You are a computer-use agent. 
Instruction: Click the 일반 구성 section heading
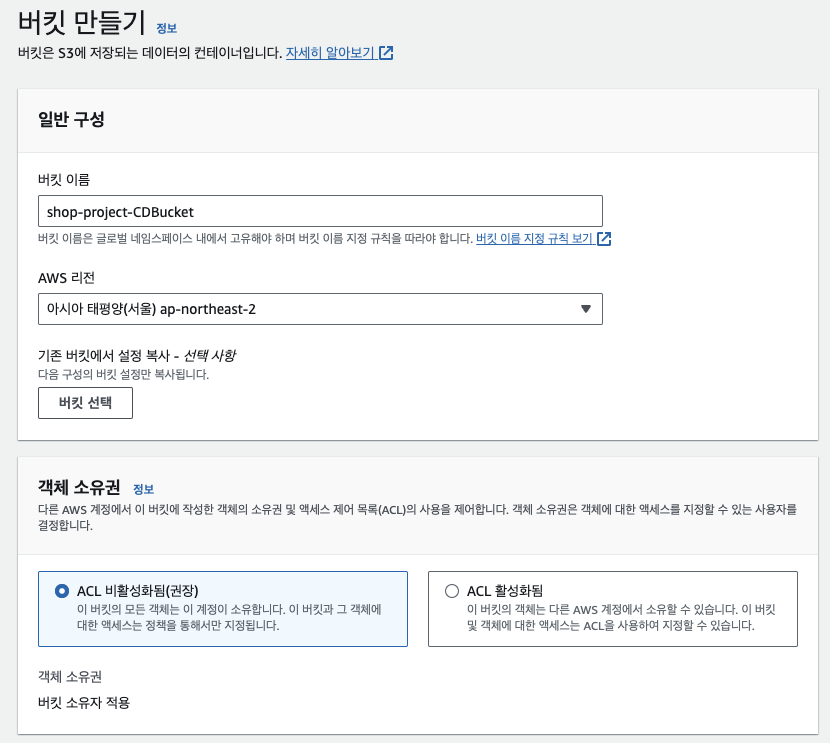coord(71,119)
